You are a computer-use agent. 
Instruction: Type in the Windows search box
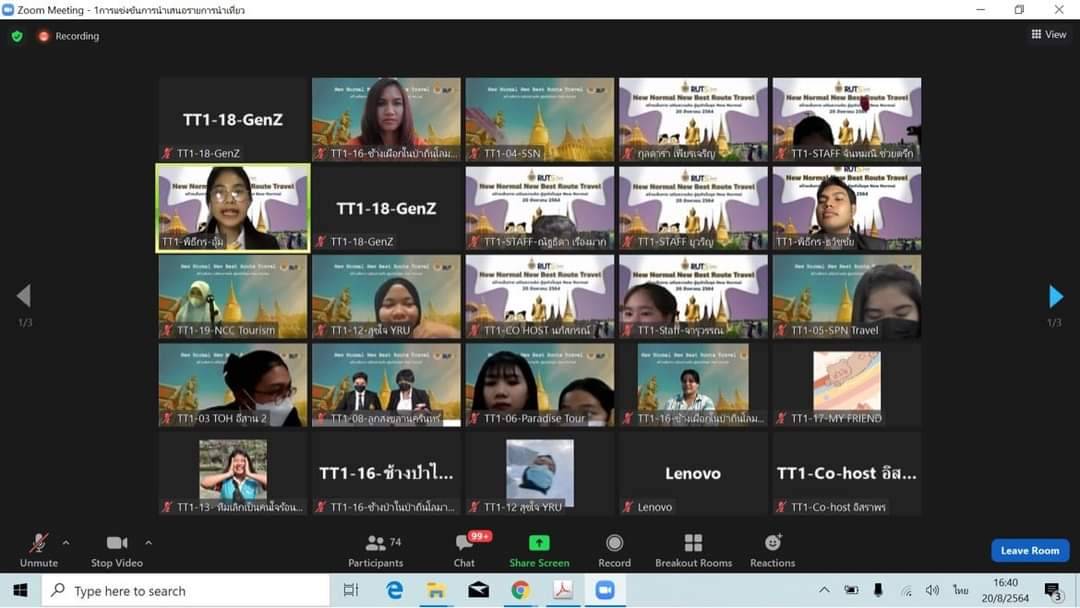(x=190, y=591)
